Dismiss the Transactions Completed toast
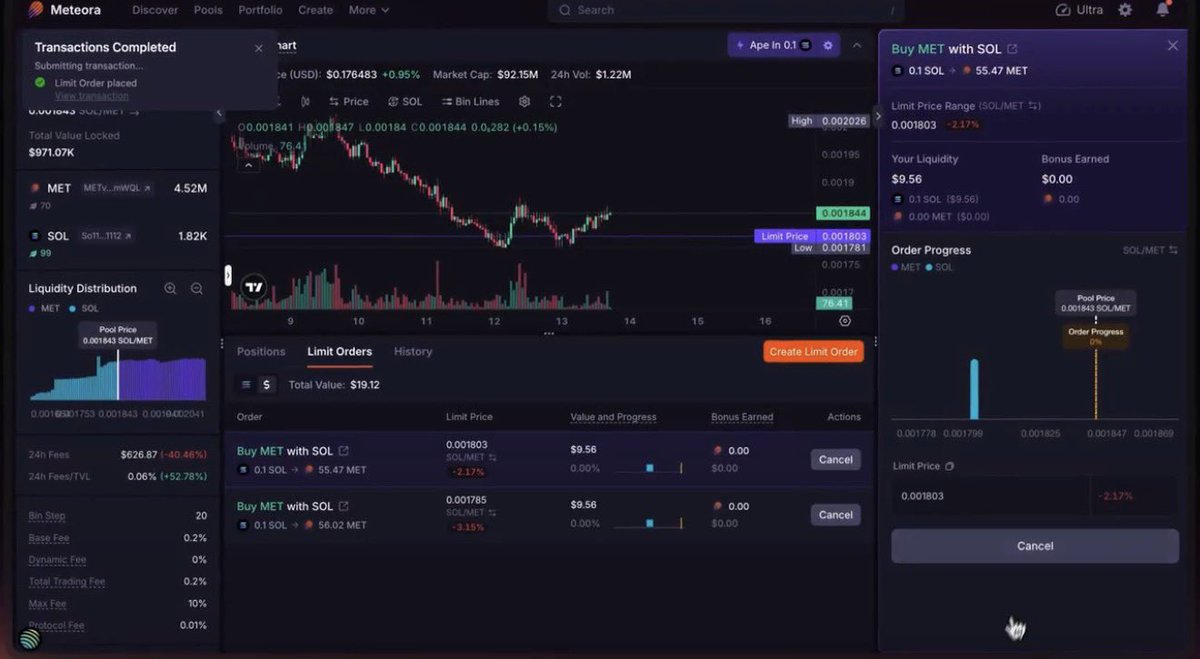 coord(259,48)
